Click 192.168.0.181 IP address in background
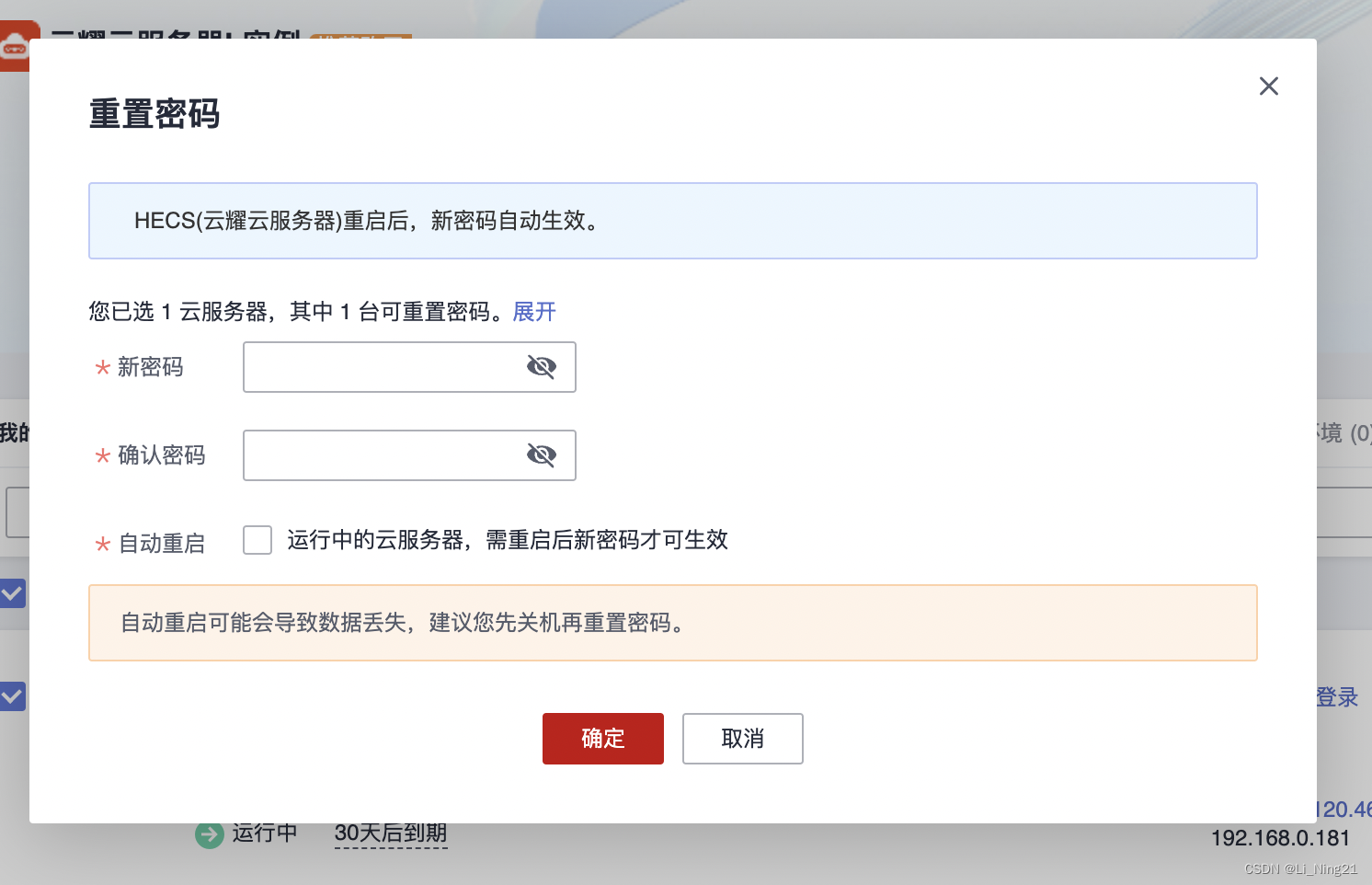 point(1280,838)
